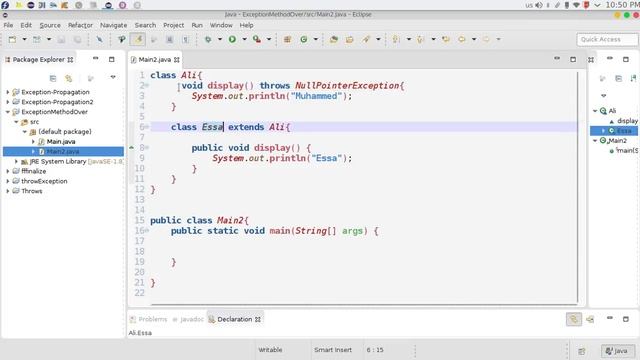This screenshot has width=640, height=360.
Task: Collapse the ExceptionMethodOver project
Action: click(8, 112)
